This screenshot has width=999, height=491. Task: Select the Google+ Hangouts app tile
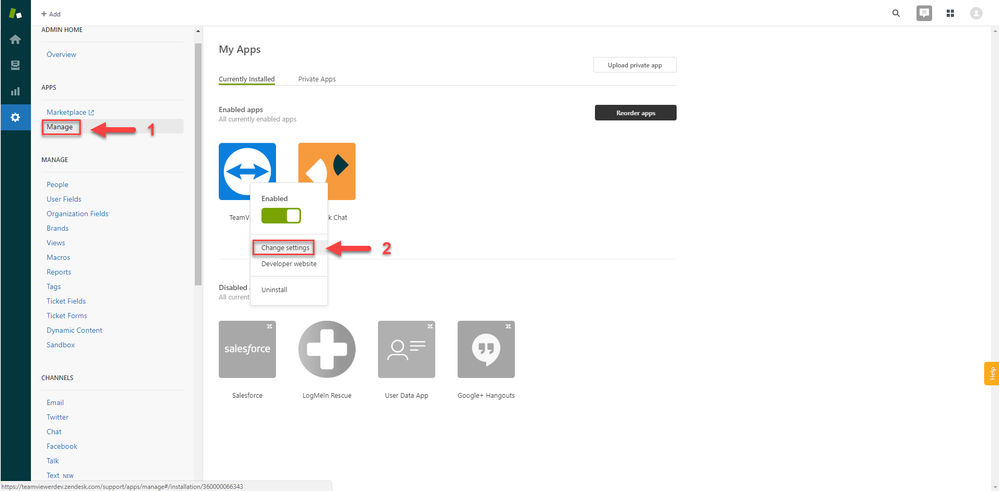tap(486, 349)
